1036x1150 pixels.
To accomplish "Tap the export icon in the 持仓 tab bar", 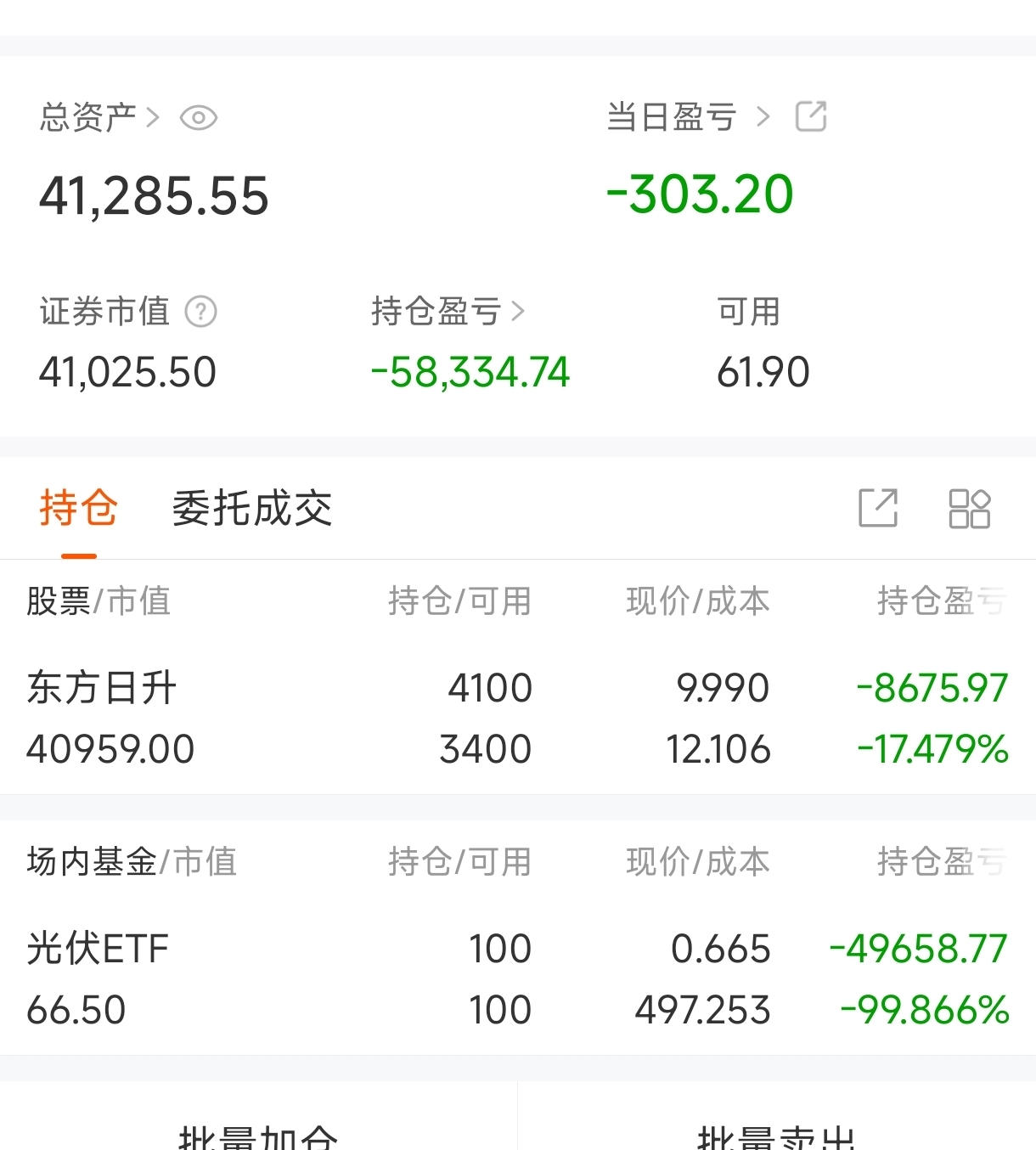I will pos(878,508).
